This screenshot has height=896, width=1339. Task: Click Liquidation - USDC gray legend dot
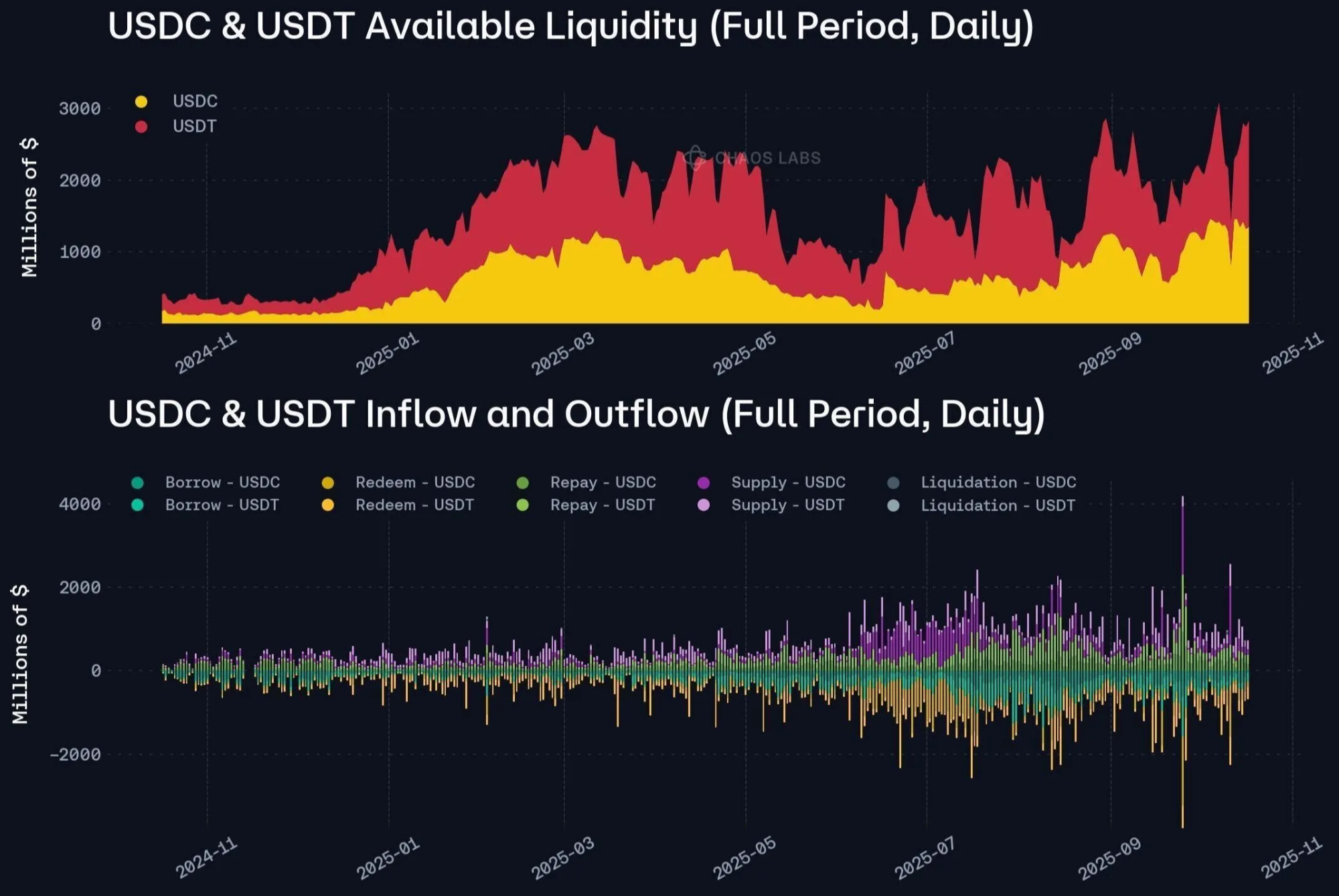tap(893, 483)
